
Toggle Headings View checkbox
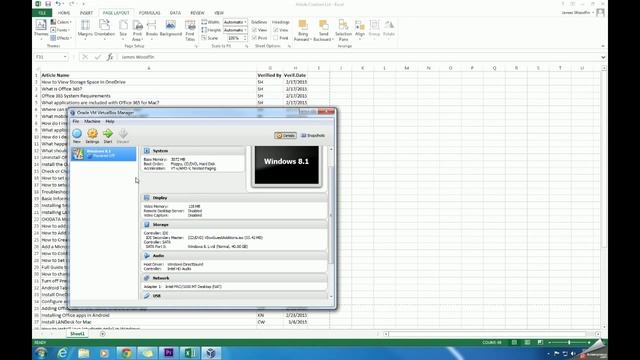click(276, 30)
